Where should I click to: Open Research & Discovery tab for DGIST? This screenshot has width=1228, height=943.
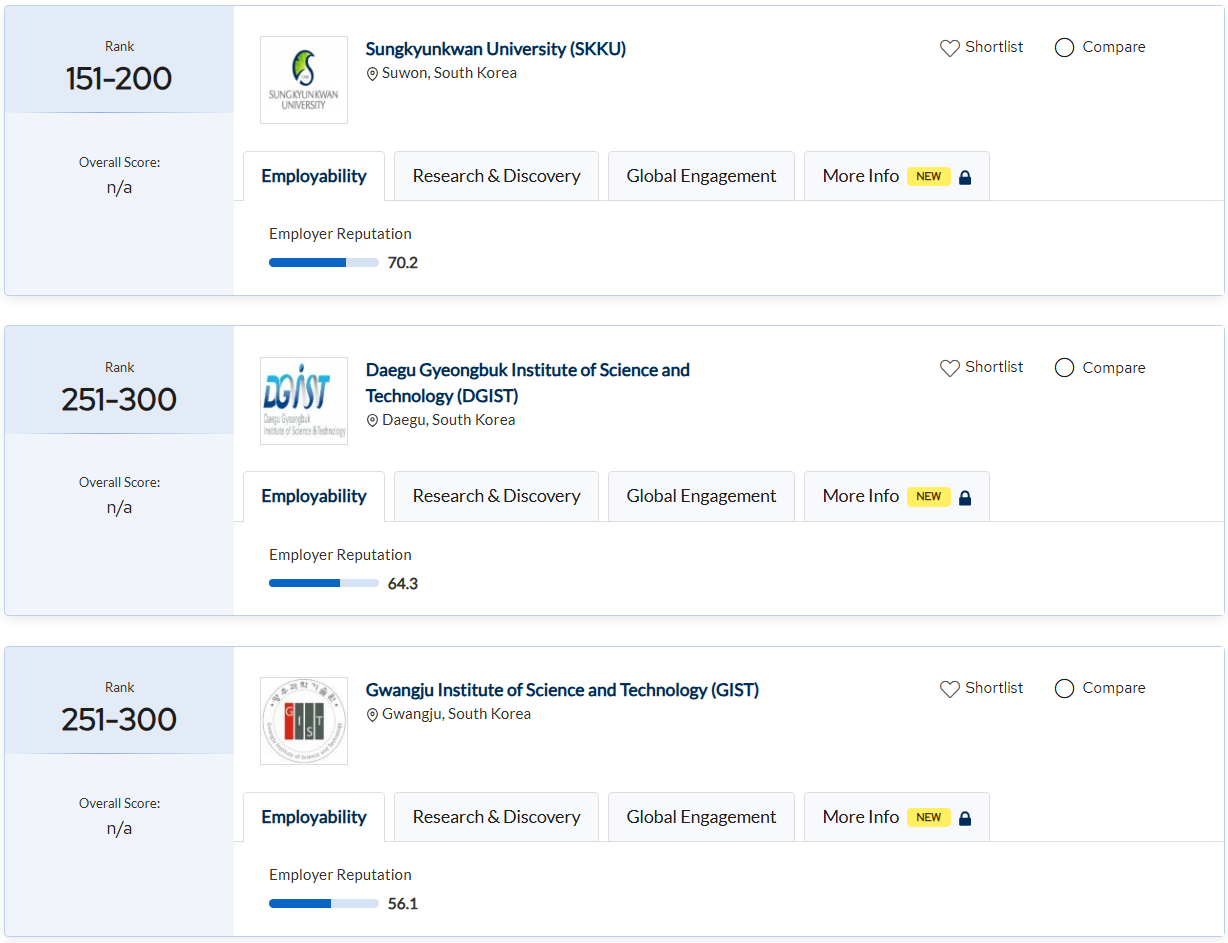pos(496,496)
